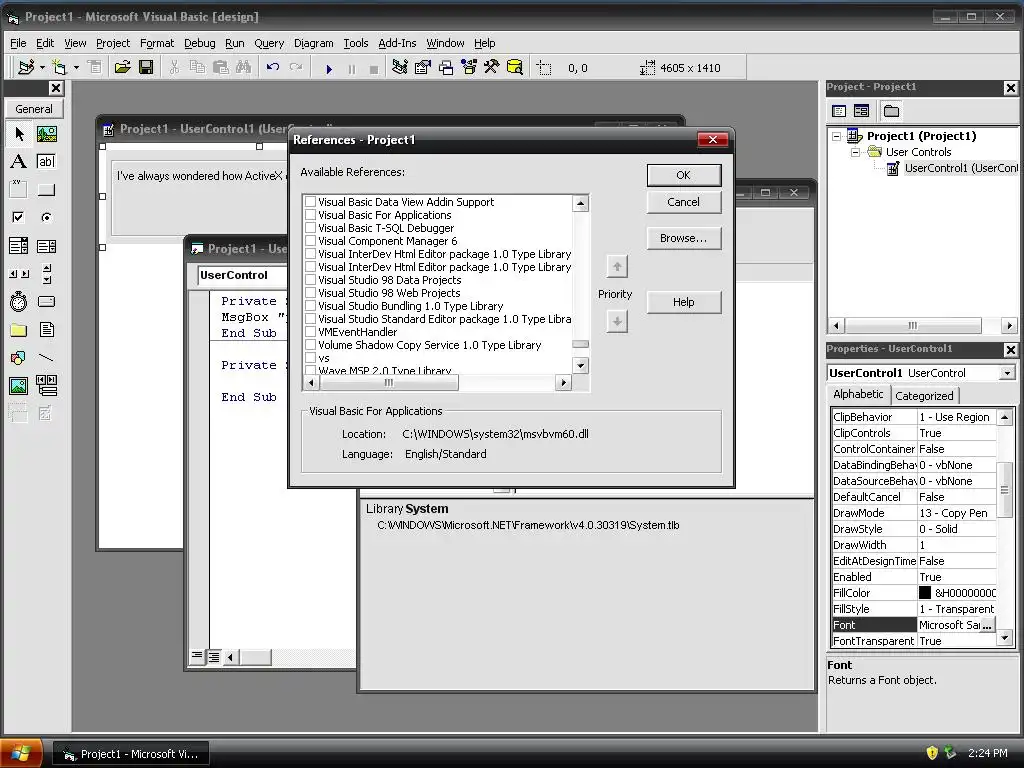Move reference priority up arrow
Screen dimensions: 1024x768
617,266
